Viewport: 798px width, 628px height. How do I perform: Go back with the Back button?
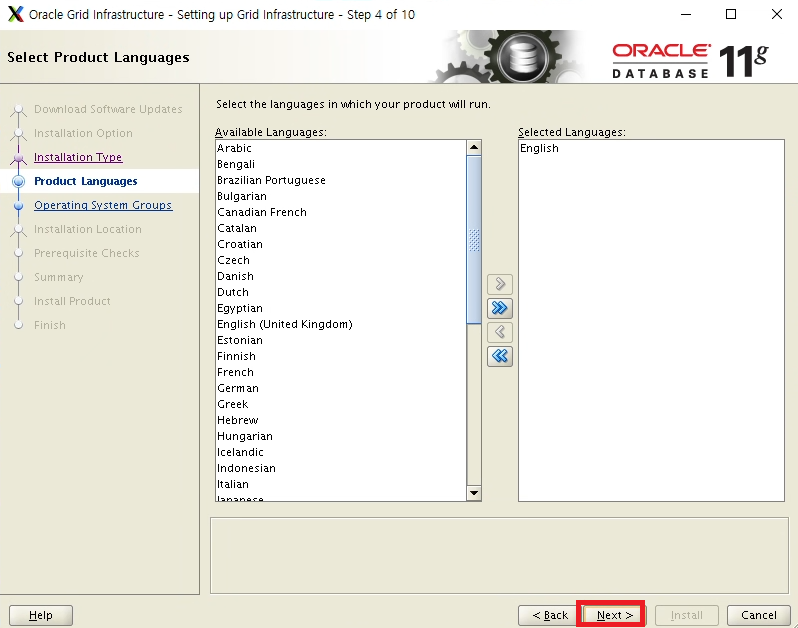(x=550, y=615)
